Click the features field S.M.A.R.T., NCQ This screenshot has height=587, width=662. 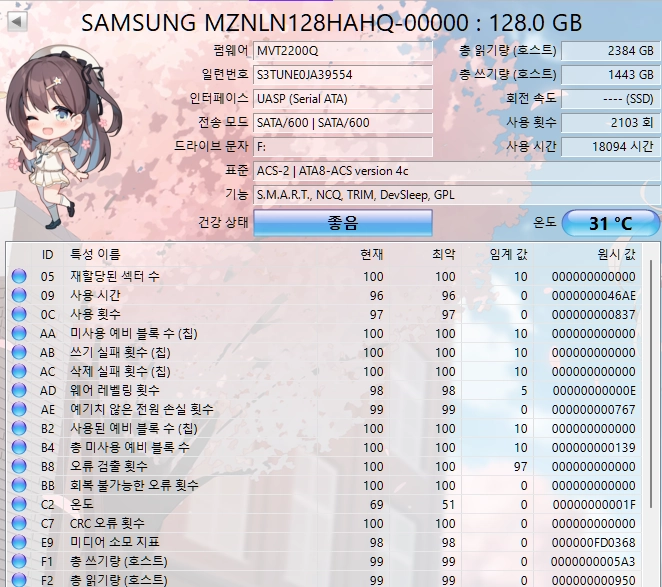[x=457, y=195]
